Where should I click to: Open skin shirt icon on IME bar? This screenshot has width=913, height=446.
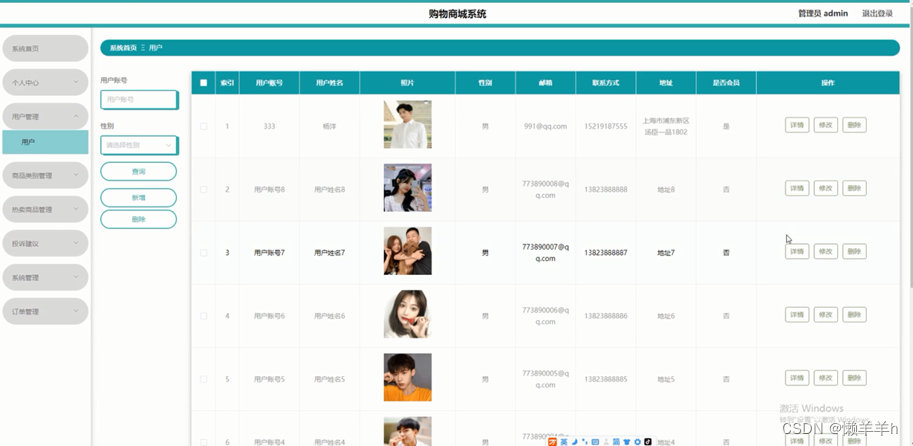tap(627, 442)
